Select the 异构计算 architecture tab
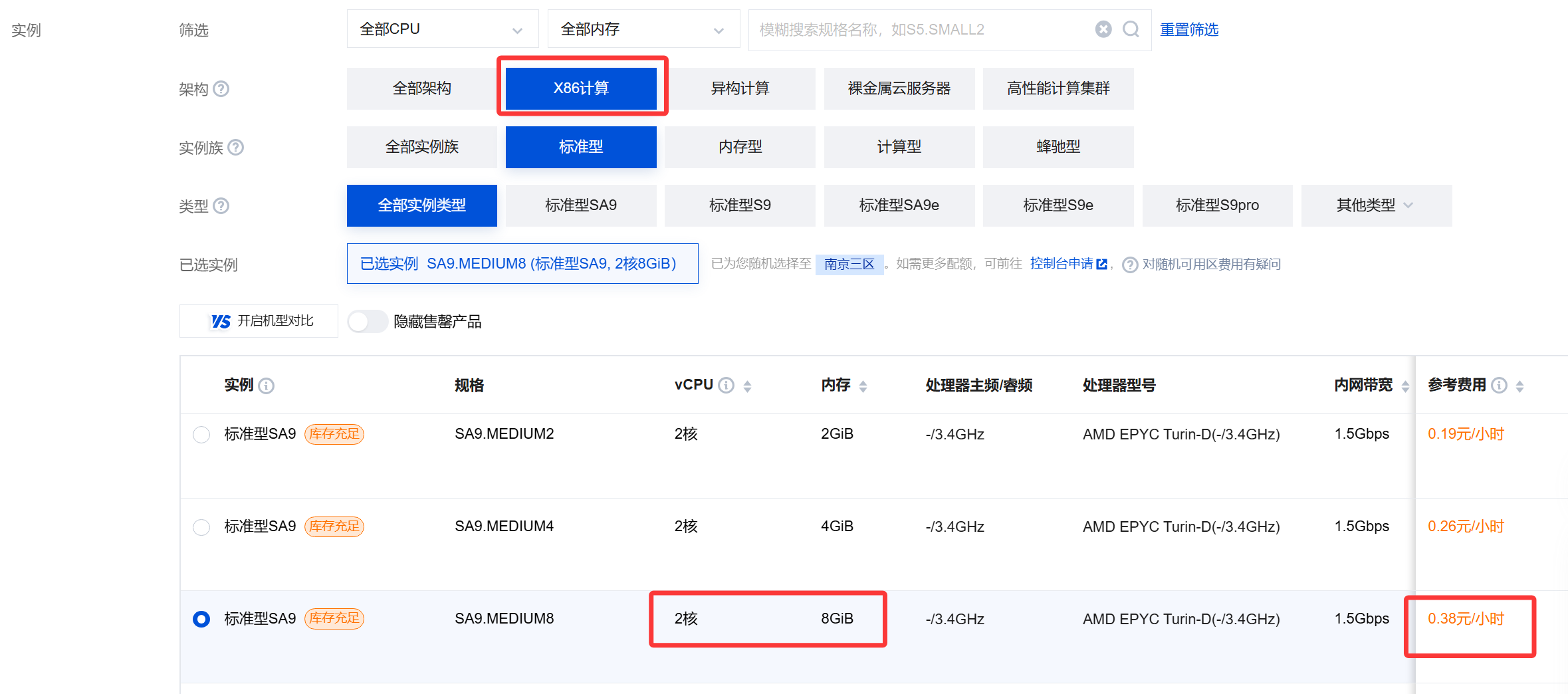Image resolution: width=1568 pixels, height=694 pixels. [x=740, y=88]
